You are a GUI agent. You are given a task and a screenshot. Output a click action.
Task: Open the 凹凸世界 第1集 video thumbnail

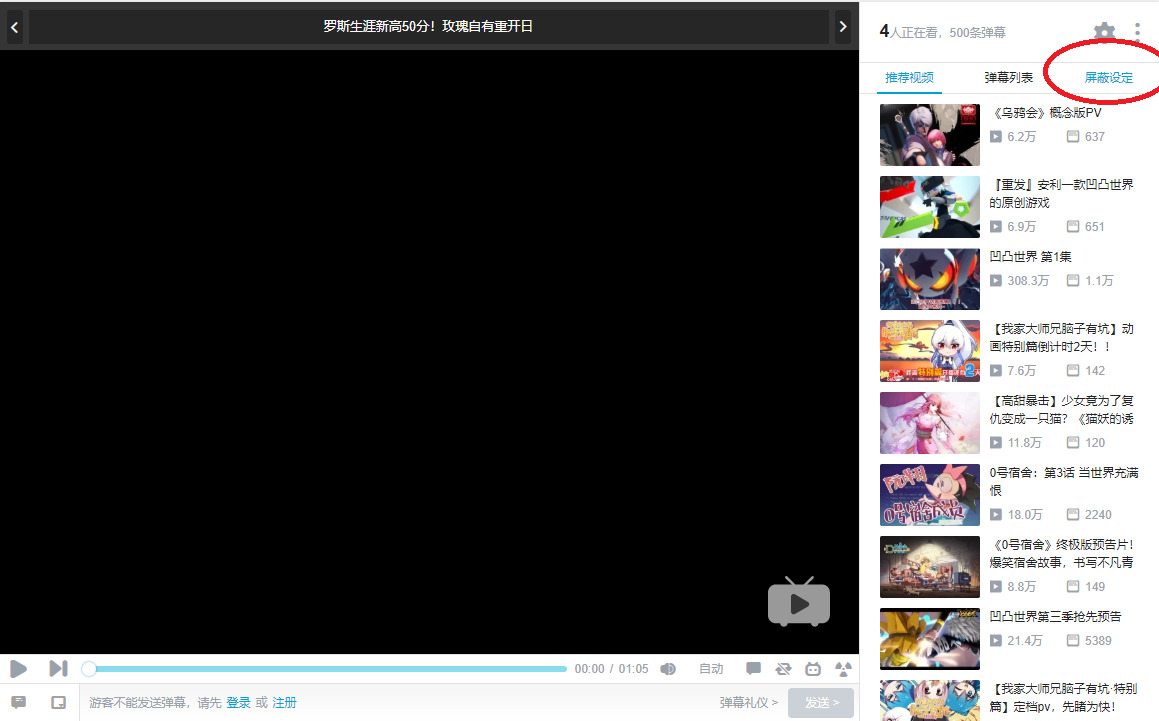point(929,279)
